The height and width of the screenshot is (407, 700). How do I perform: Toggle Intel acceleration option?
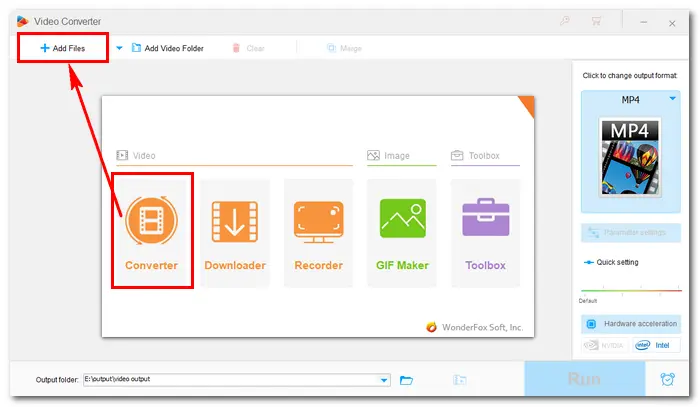[656, 345]
